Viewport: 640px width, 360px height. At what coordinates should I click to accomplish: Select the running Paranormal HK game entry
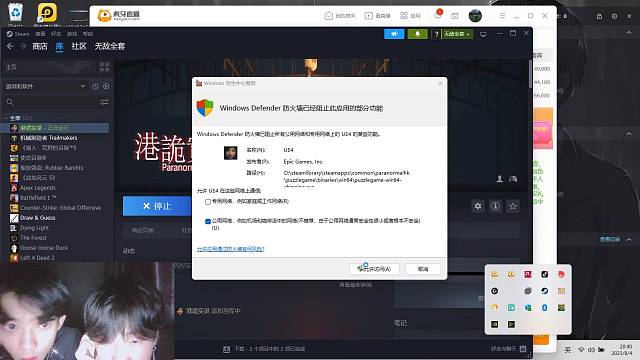point(55,128)
